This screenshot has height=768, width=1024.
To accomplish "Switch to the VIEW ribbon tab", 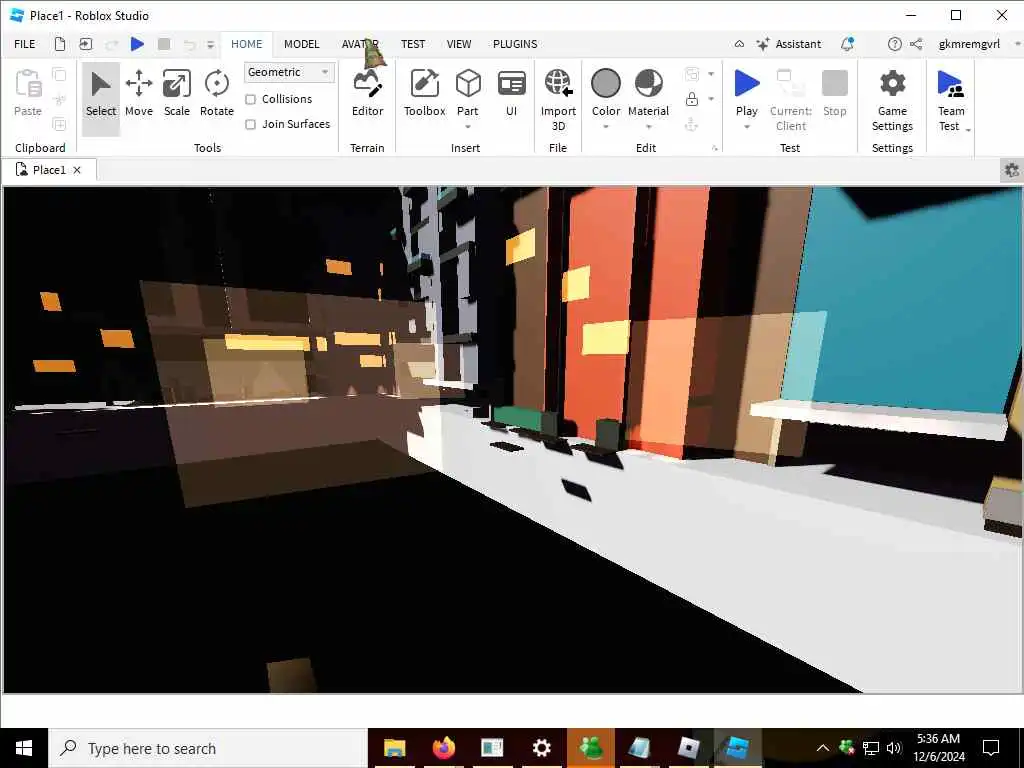I will click(x=458, y=44).
